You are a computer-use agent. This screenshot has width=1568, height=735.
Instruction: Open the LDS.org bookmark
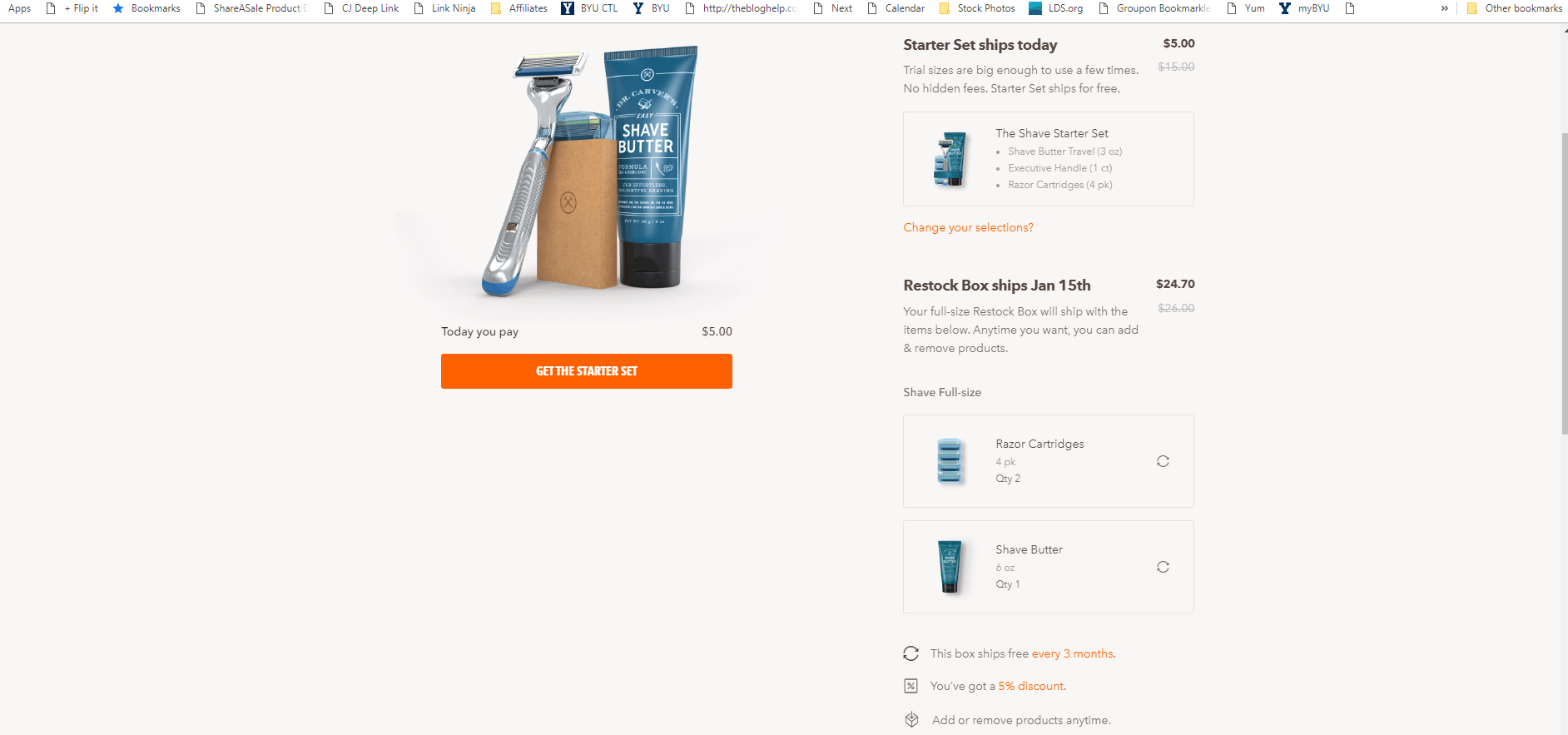click(x=1056, y=8)
